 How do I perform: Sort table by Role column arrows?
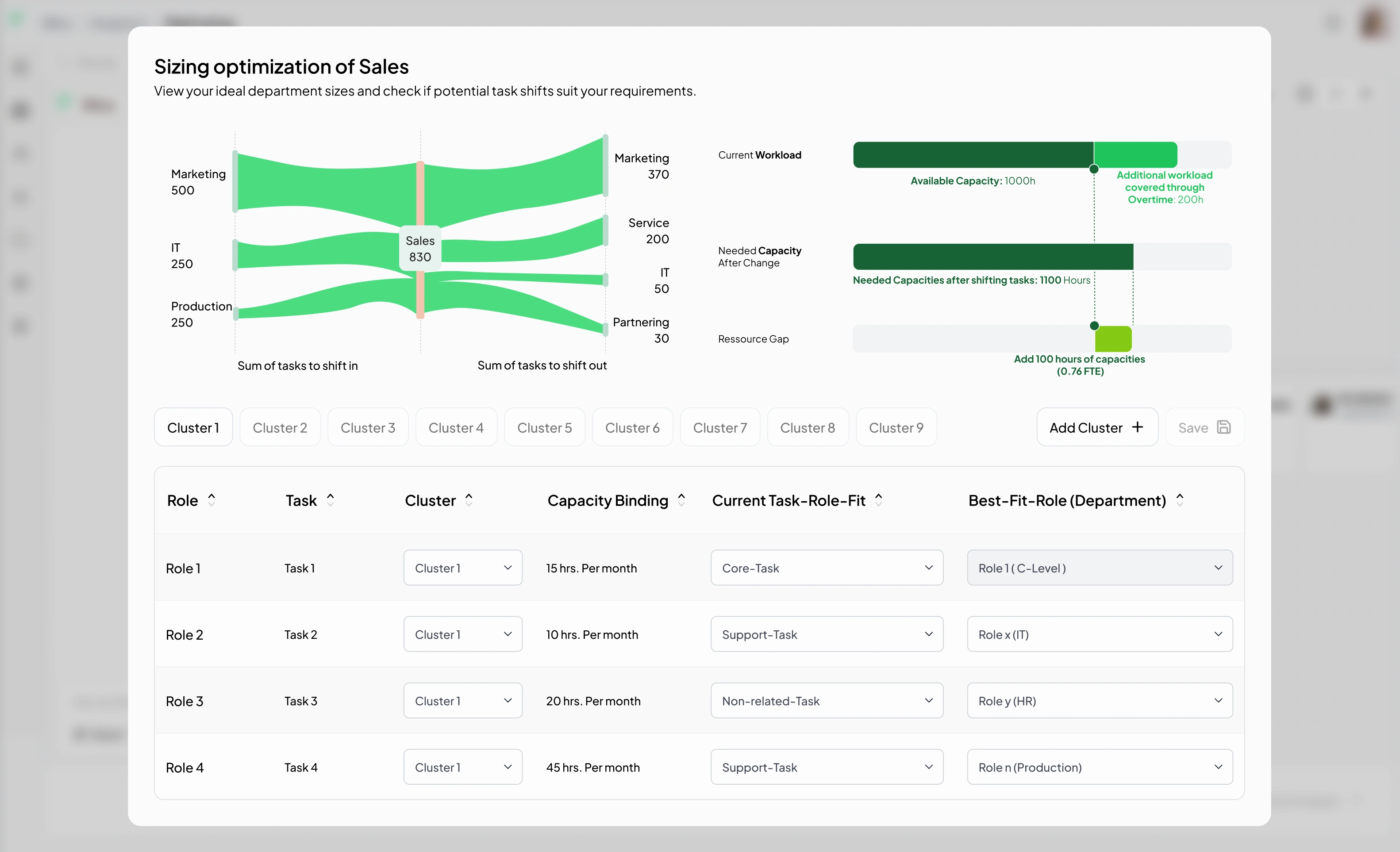coord(212,500)
